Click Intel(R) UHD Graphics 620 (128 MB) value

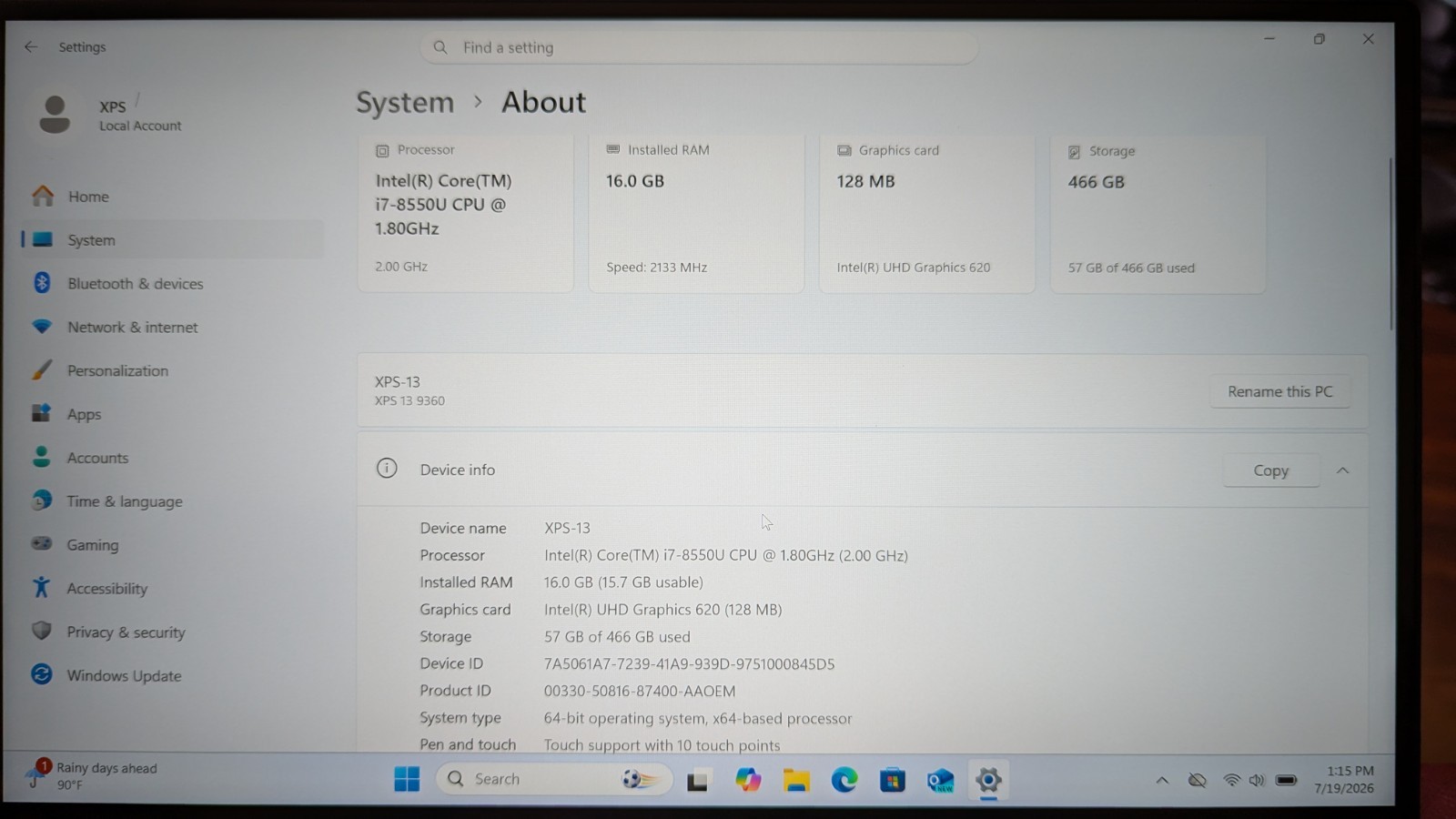(x=662, y=609)
